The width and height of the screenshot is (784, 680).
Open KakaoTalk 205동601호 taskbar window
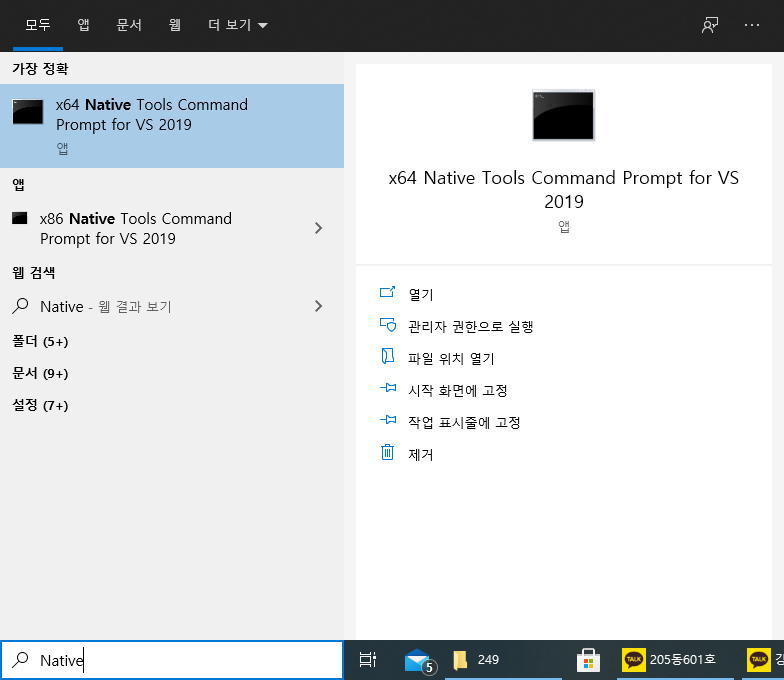(678, 660)
